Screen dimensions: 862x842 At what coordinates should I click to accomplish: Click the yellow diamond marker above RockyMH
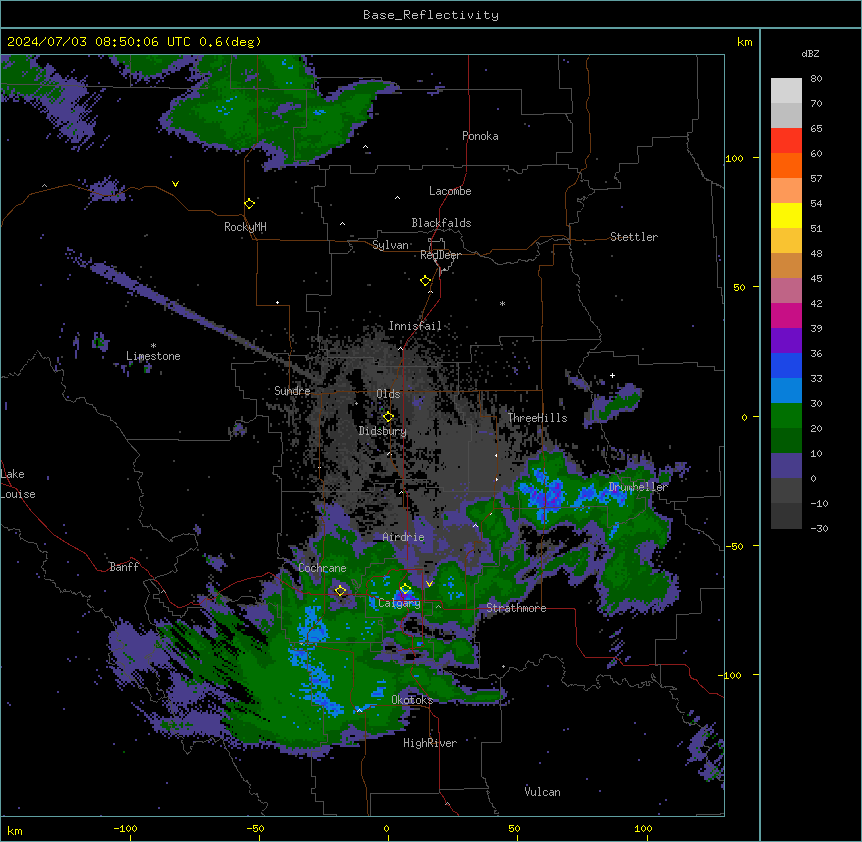click(249, 203)
